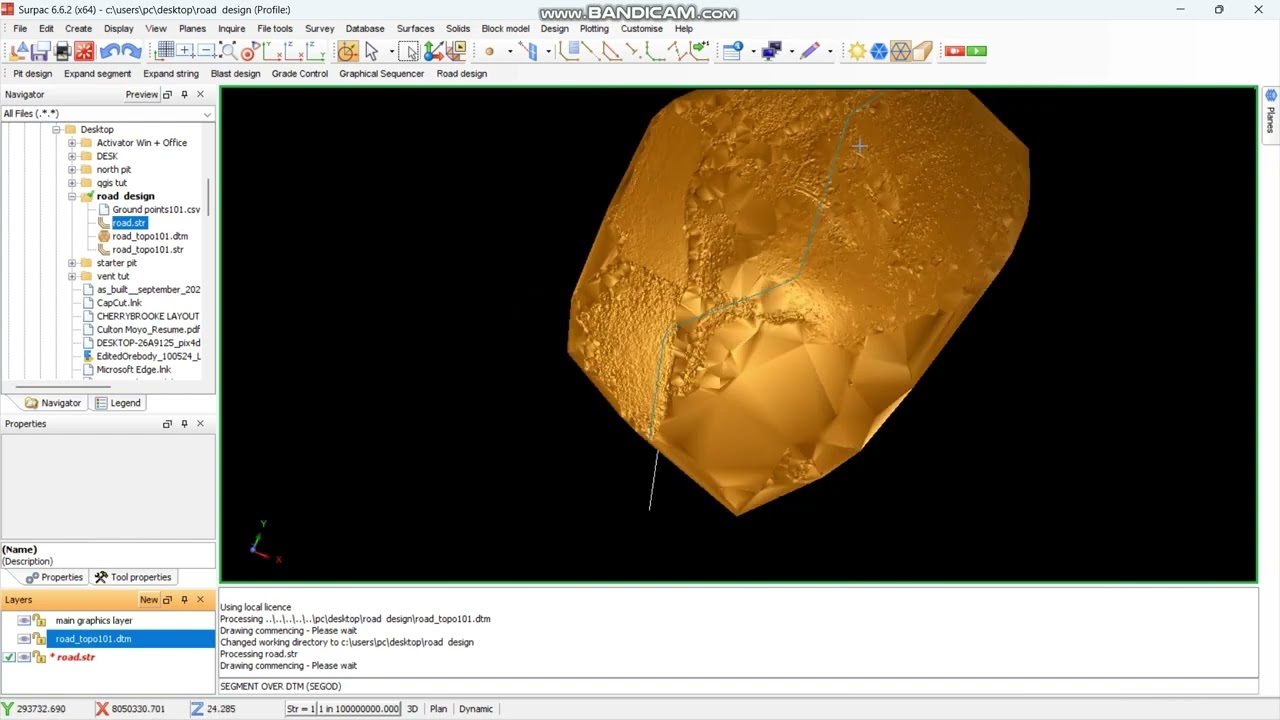Switch to the Tool properties tab
Viewport: 1280px width, 720px height.
(133, 577)
